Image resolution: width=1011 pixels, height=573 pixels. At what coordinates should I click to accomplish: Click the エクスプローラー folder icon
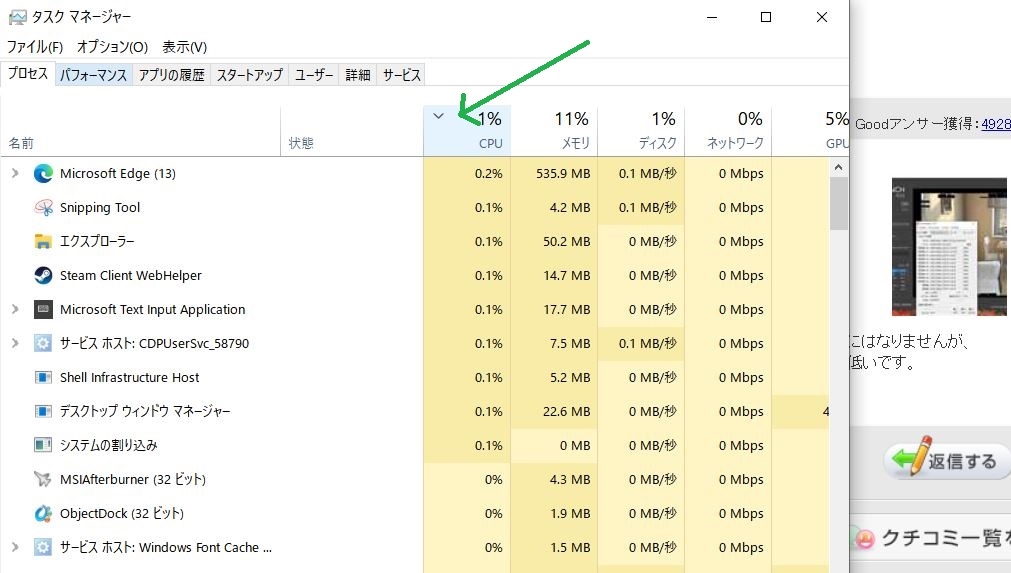click(43, 242)
